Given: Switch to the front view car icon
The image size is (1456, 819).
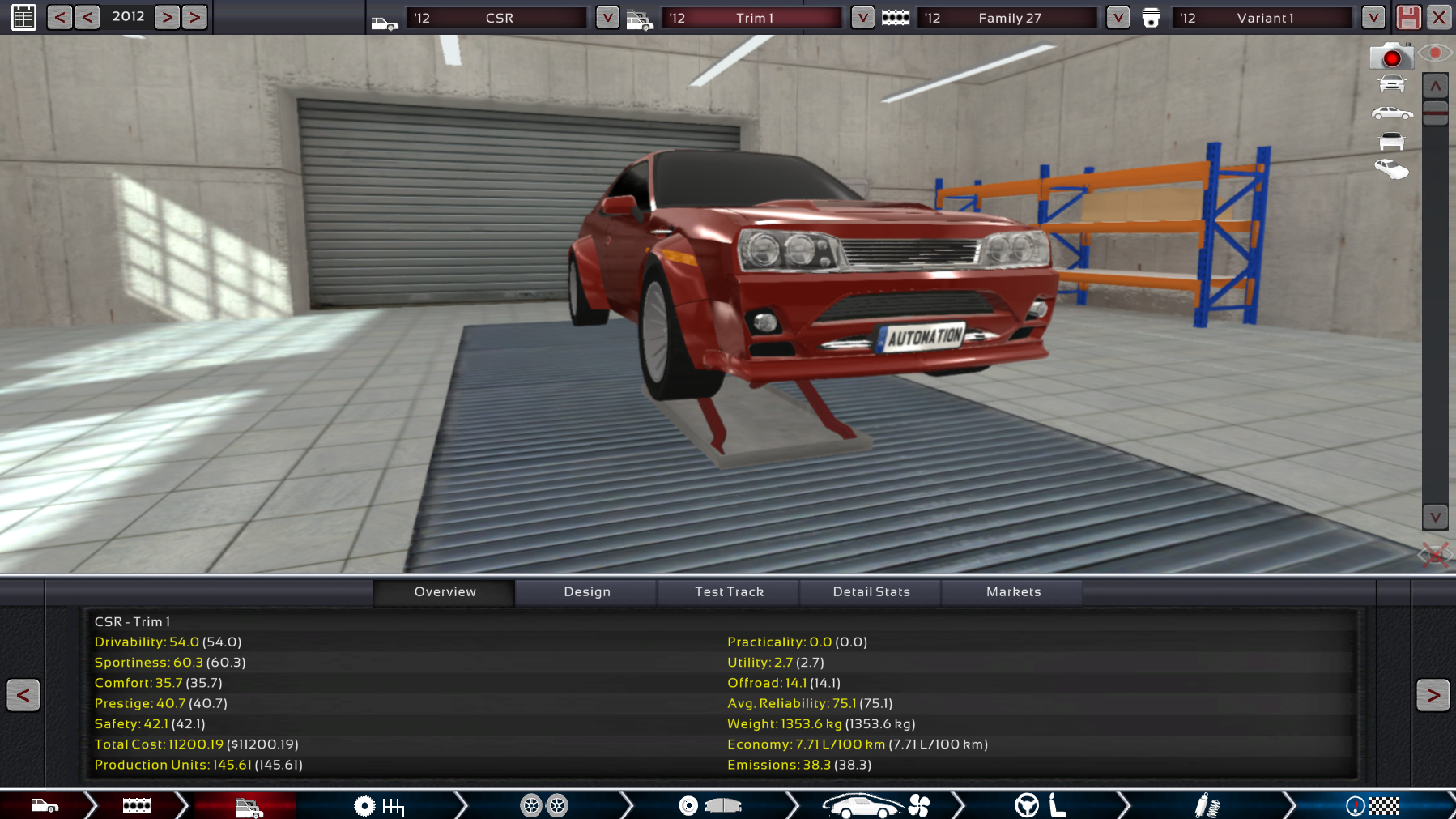Looking at the screenshot, I should click(1392, 83).
